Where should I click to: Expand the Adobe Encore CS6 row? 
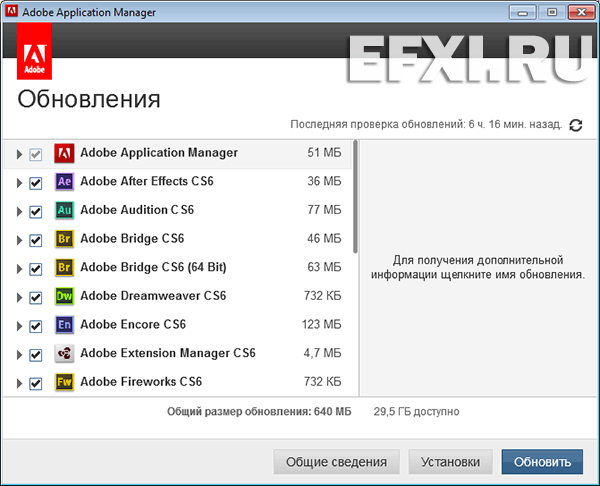[19, 326]
